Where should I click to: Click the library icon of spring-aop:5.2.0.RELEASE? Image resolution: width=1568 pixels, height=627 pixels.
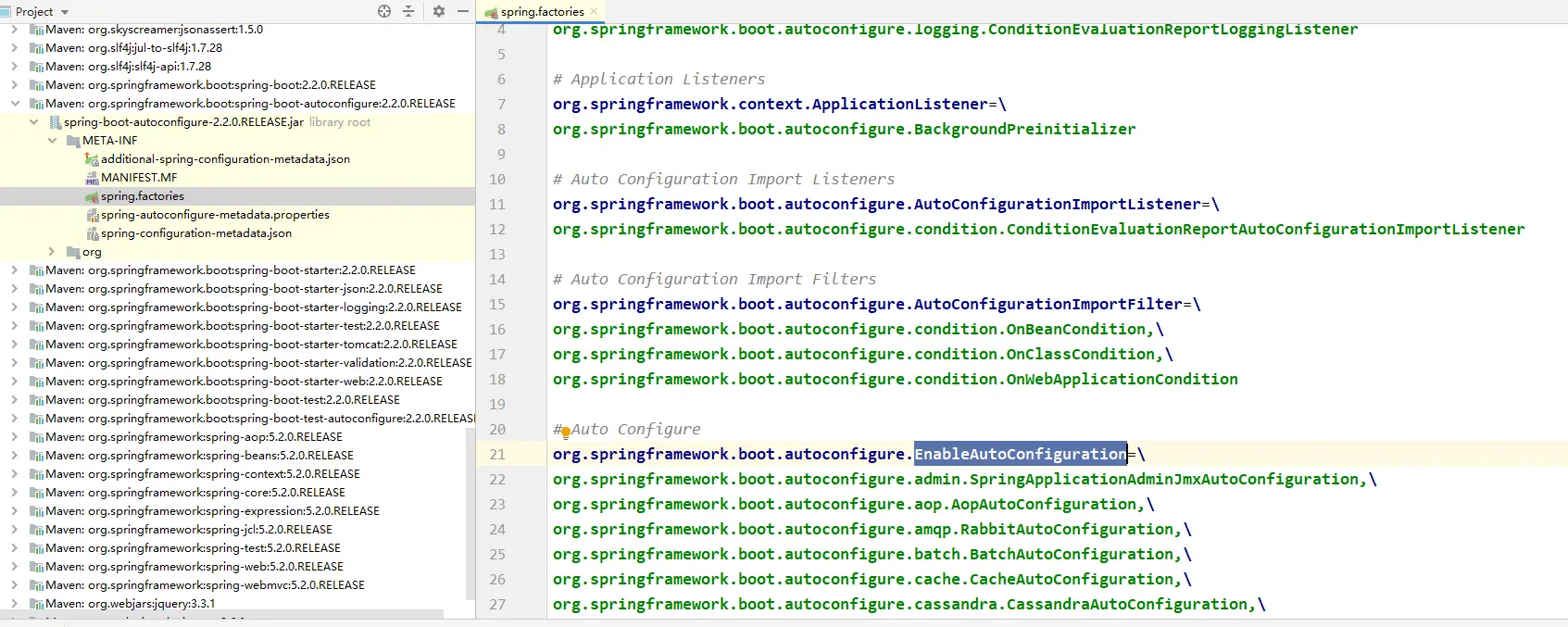(x=36, y=437)
